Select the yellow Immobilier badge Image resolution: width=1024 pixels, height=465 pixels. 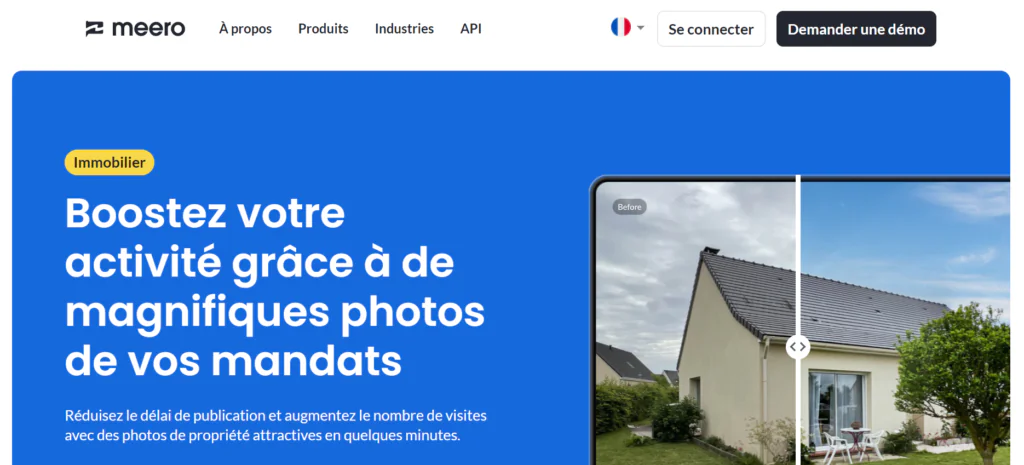tap(109, 163)
